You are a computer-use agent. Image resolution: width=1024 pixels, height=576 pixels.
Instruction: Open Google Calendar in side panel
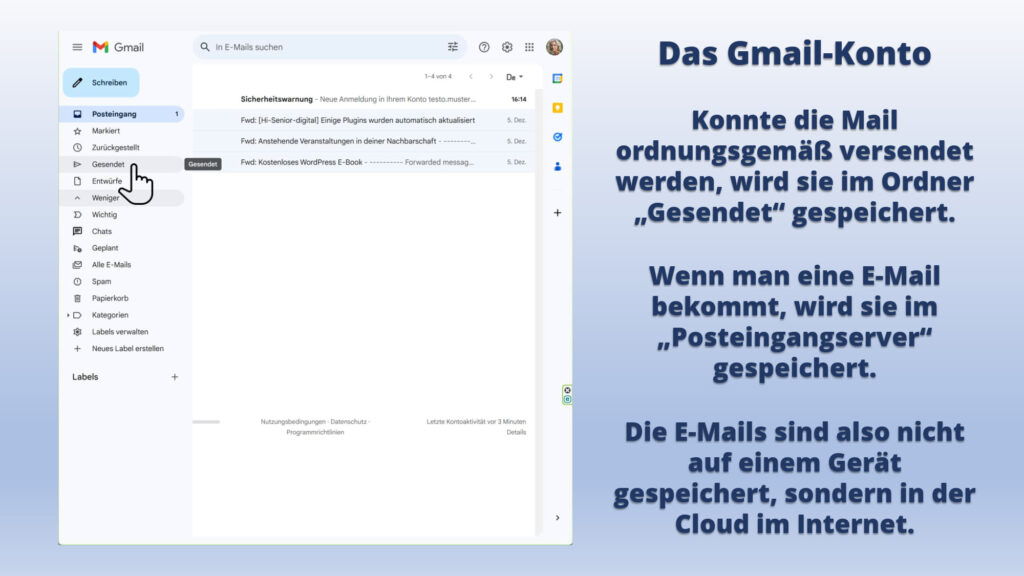click(557, 79)
